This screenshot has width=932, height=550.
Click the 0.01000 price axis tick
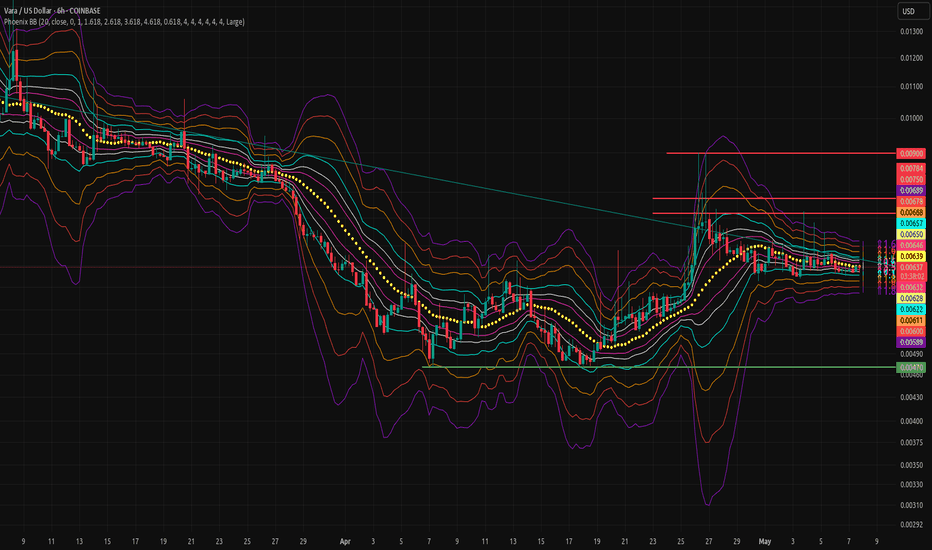point(911,118)
